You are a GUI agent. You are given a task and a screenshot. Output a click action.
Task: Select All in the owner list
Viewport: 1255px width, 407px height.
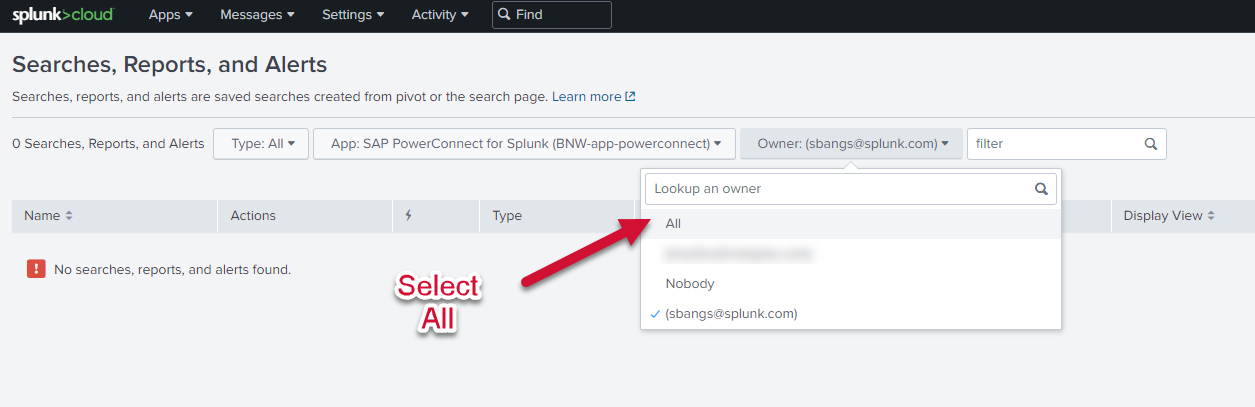pos(673,224)
